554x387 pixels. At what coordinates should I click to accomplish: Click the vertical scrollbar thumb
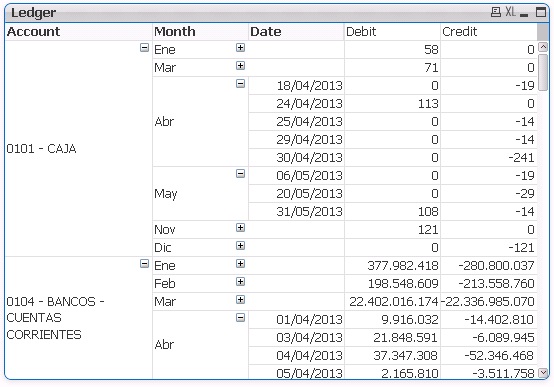point(543,72)
